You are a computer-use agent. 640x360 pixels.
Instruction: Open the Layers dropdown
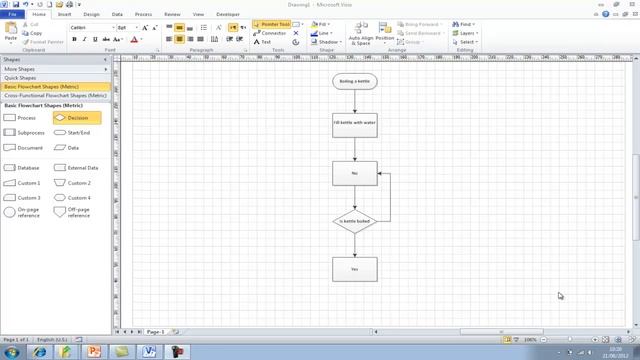pos(465,33)
